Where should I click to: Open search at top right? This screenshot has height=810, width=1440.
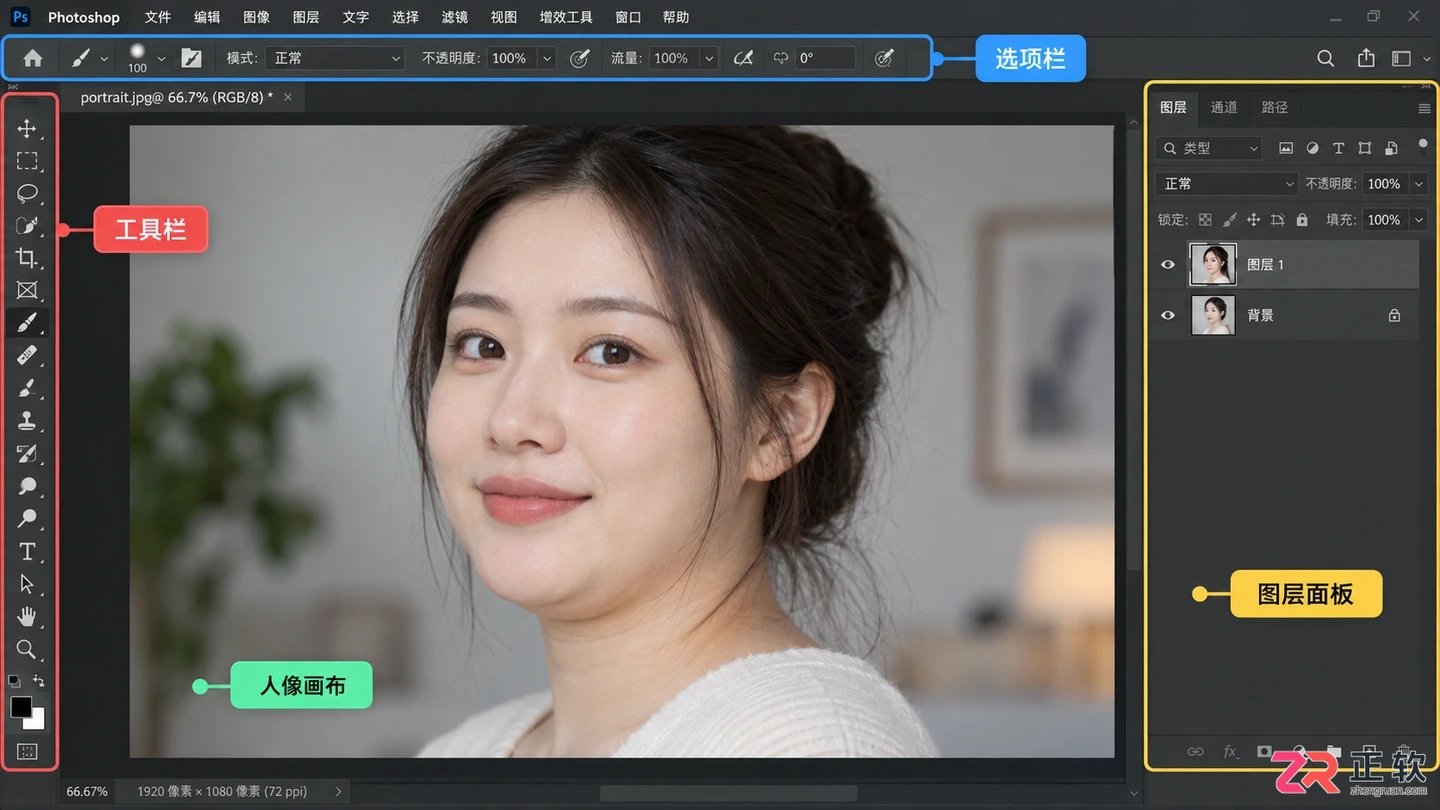[1325, 58]
